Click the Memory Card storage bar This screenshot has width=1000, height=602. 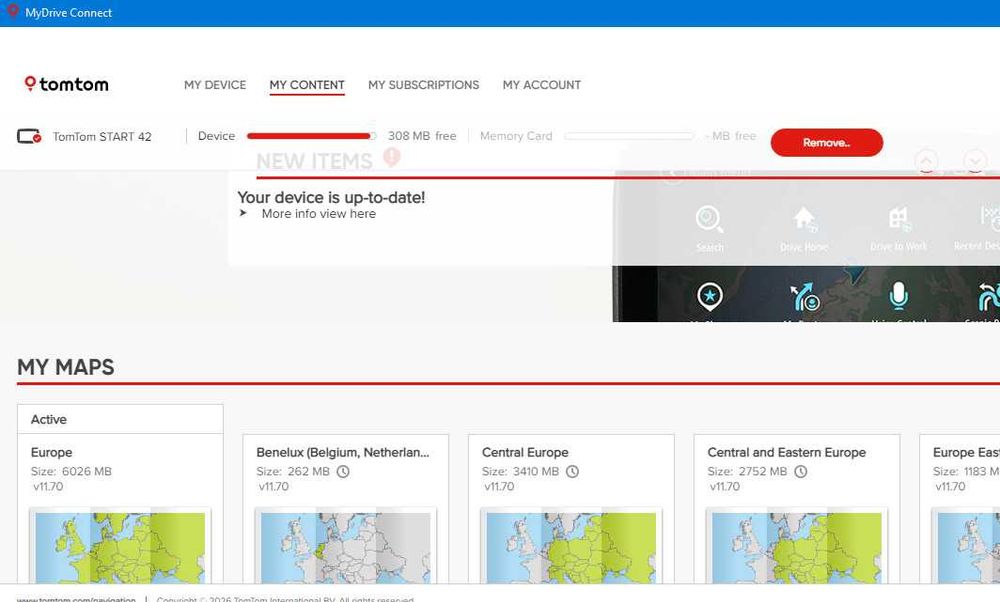pos(629,136)
